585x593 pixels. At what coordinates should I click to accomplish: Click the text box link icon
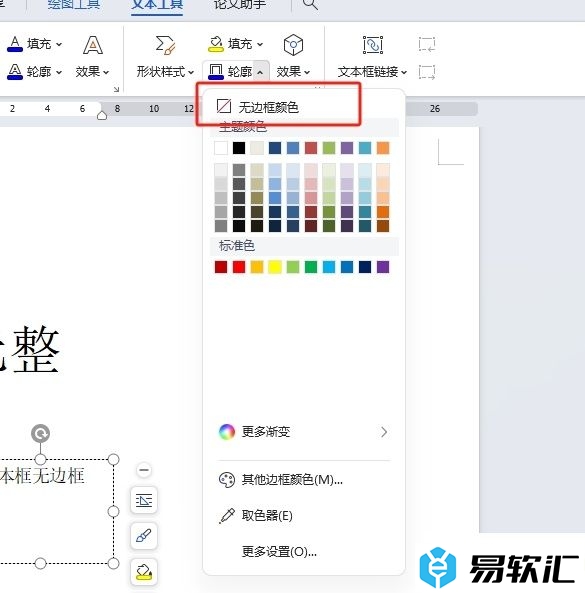point(372,45)
